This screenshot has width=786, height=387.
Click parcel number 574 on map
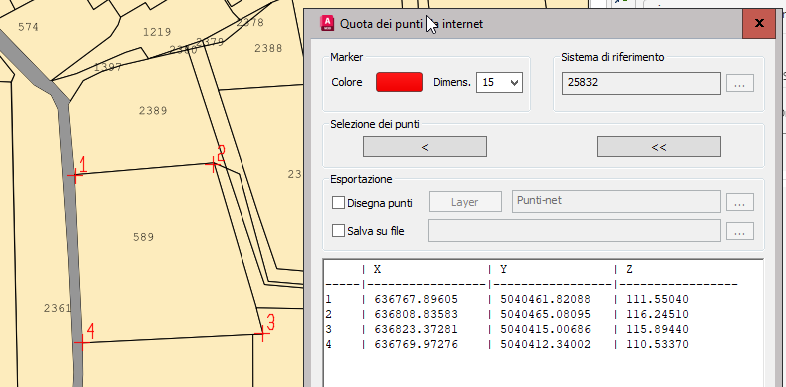pyautogui.click(x=28, y=27)
